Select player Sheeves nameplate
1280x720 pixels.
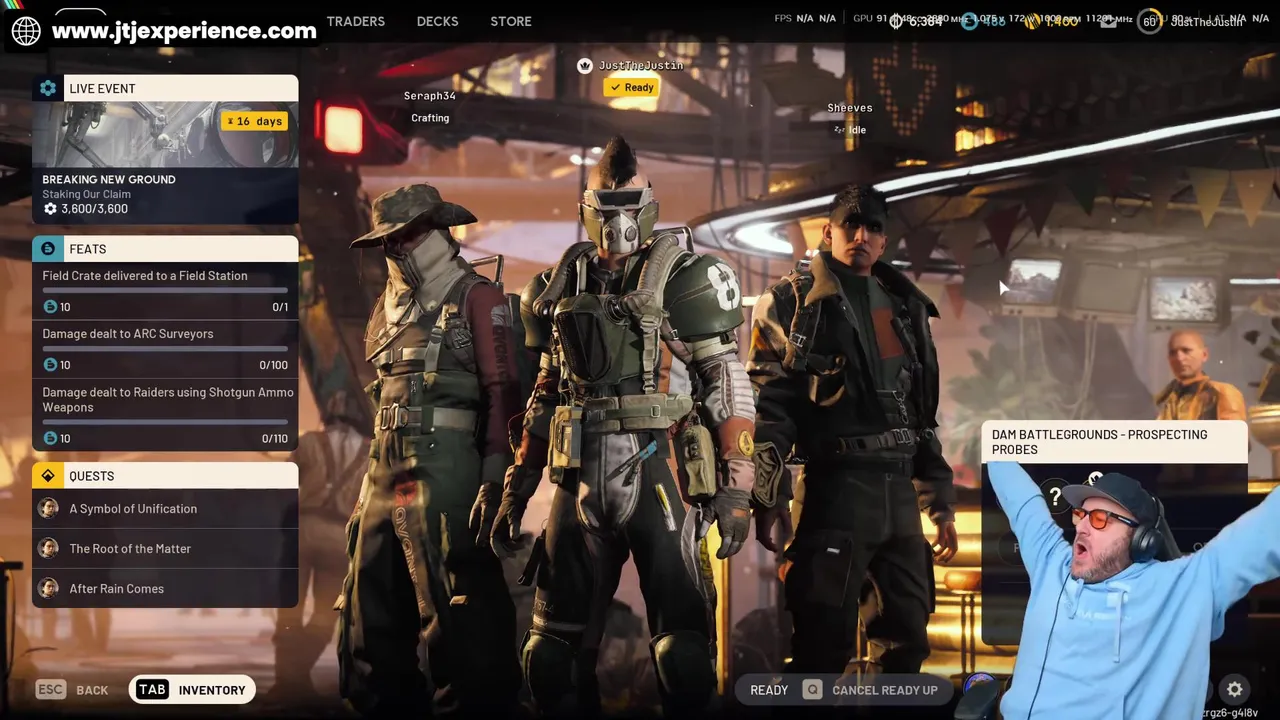(850, 108)
